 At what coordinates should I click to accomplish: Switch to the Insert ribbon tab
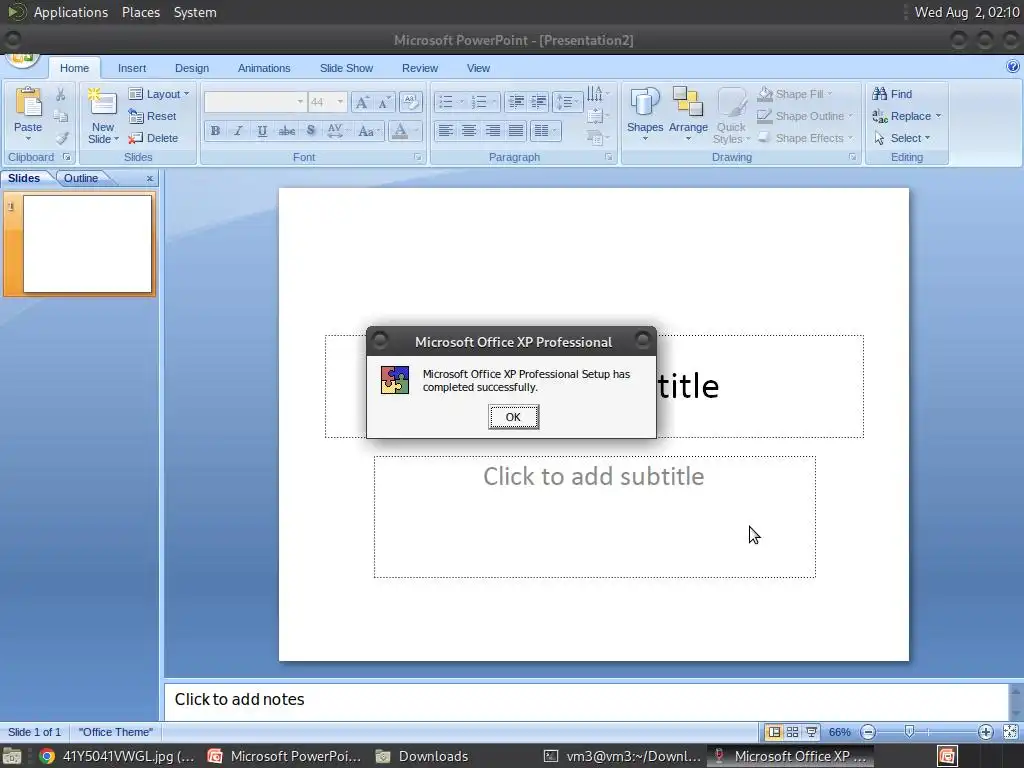point(132,68)
